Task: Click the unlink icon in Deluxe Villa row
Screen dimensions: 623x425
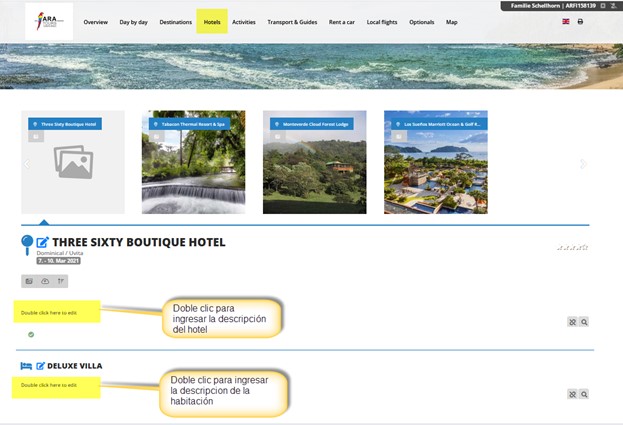Action: (x=572, y=394)
